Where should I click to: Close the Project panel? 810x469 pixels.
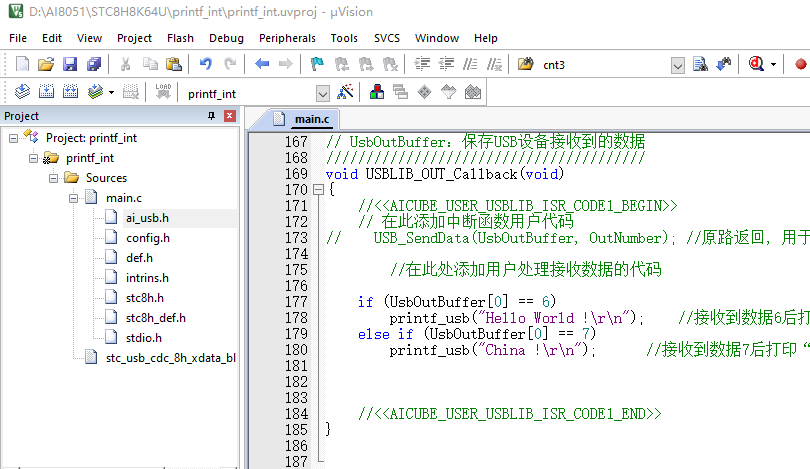pos(230,116)
